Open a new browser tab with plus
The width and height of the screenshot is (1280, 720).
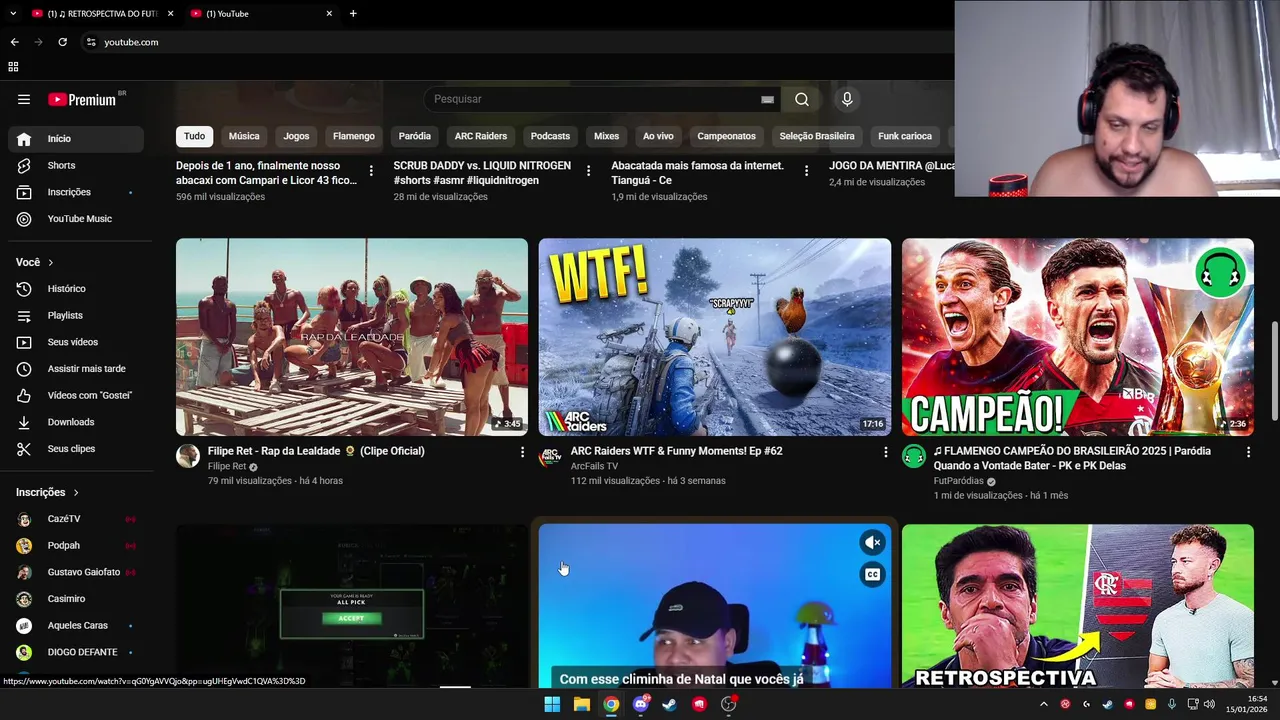tap(353, 13)
